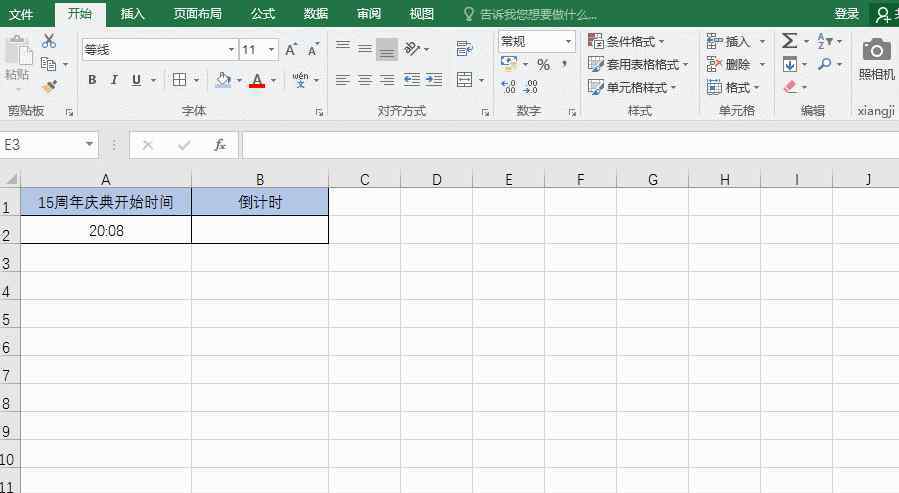Toggle wrap text
Screen dimensions: 899x493
tap(465, 49)
